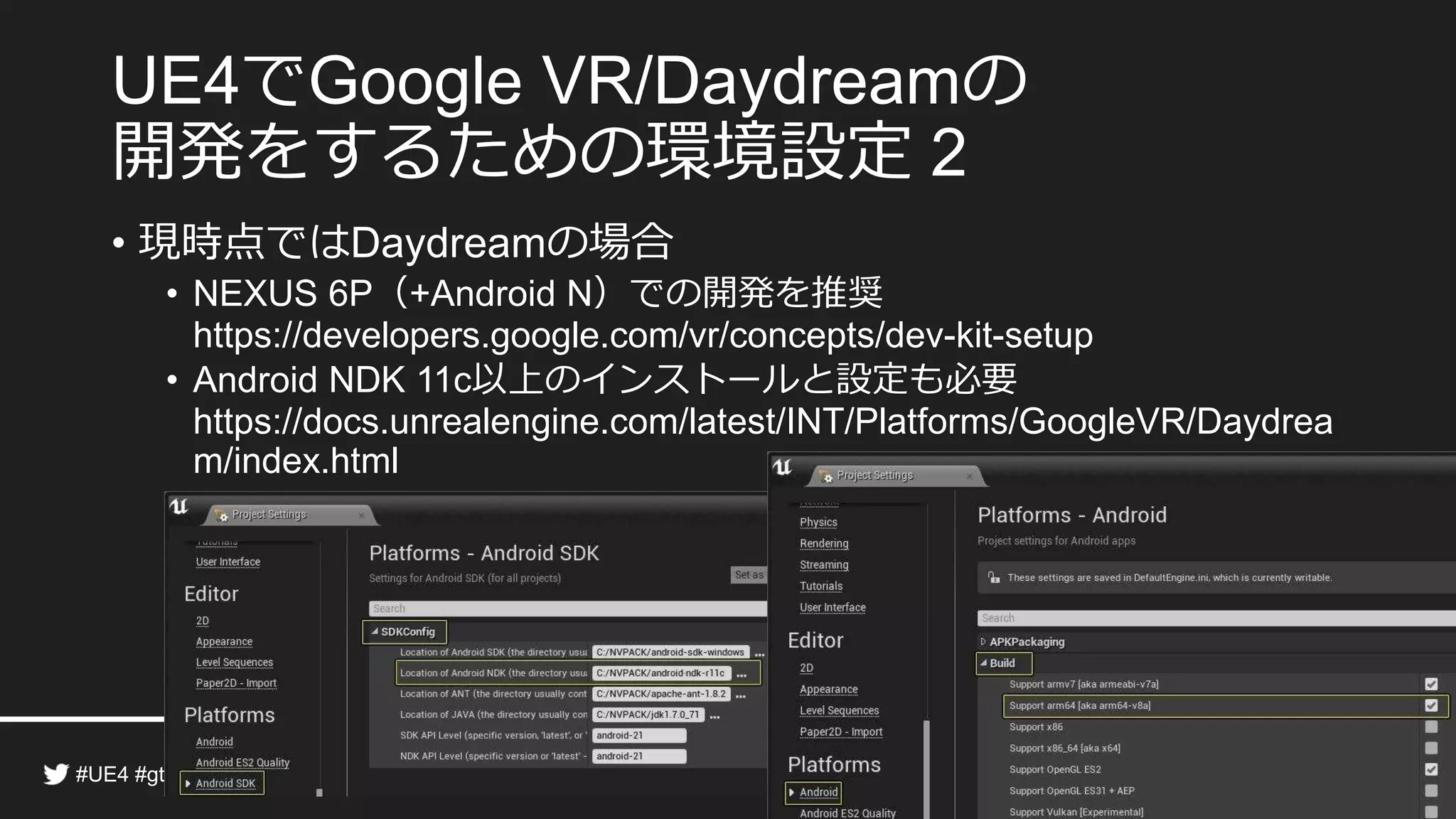Viewport: 1456px width, 819px height.
Task: Enable Support x86 checkbox
Action: tap(1431, 727)
